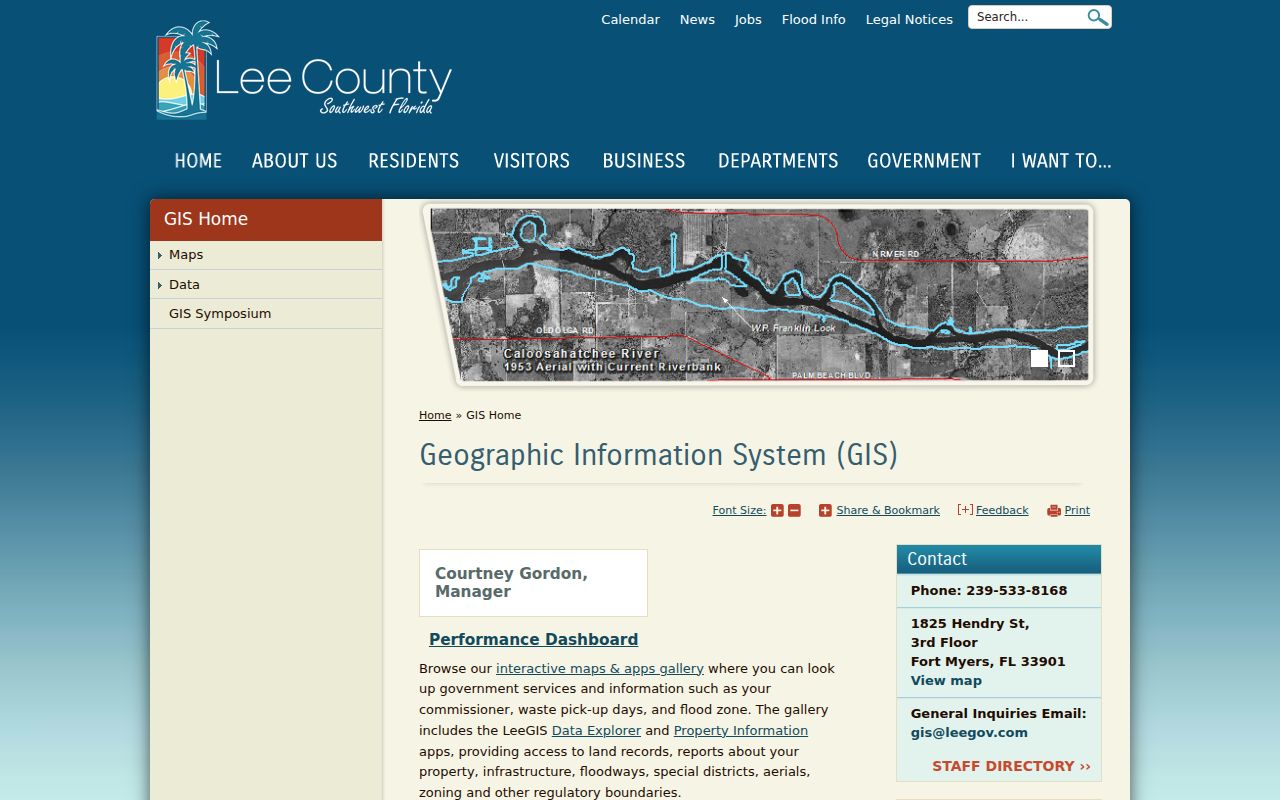Click the Share & Bookmark plus icon
The image size is (1280, 800).
tap(825, 511)
